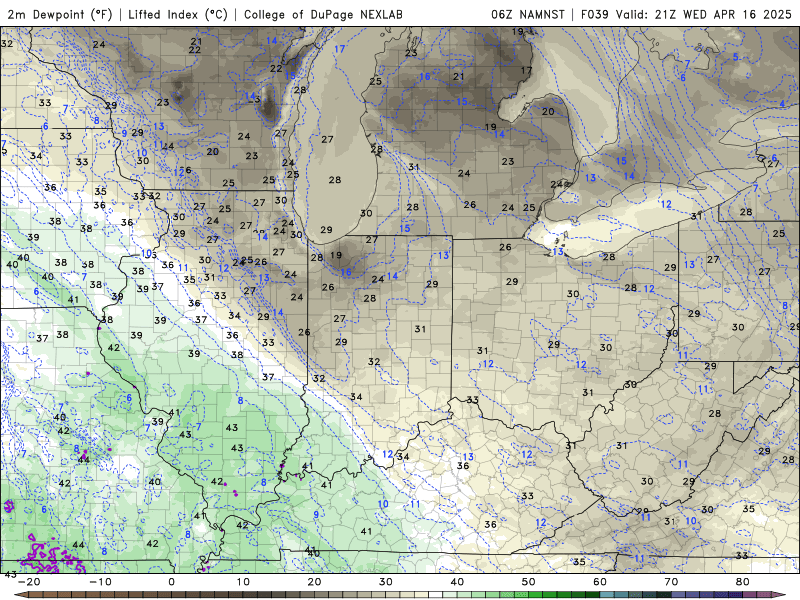Click the -20 label on the color scale

[29, 582]
